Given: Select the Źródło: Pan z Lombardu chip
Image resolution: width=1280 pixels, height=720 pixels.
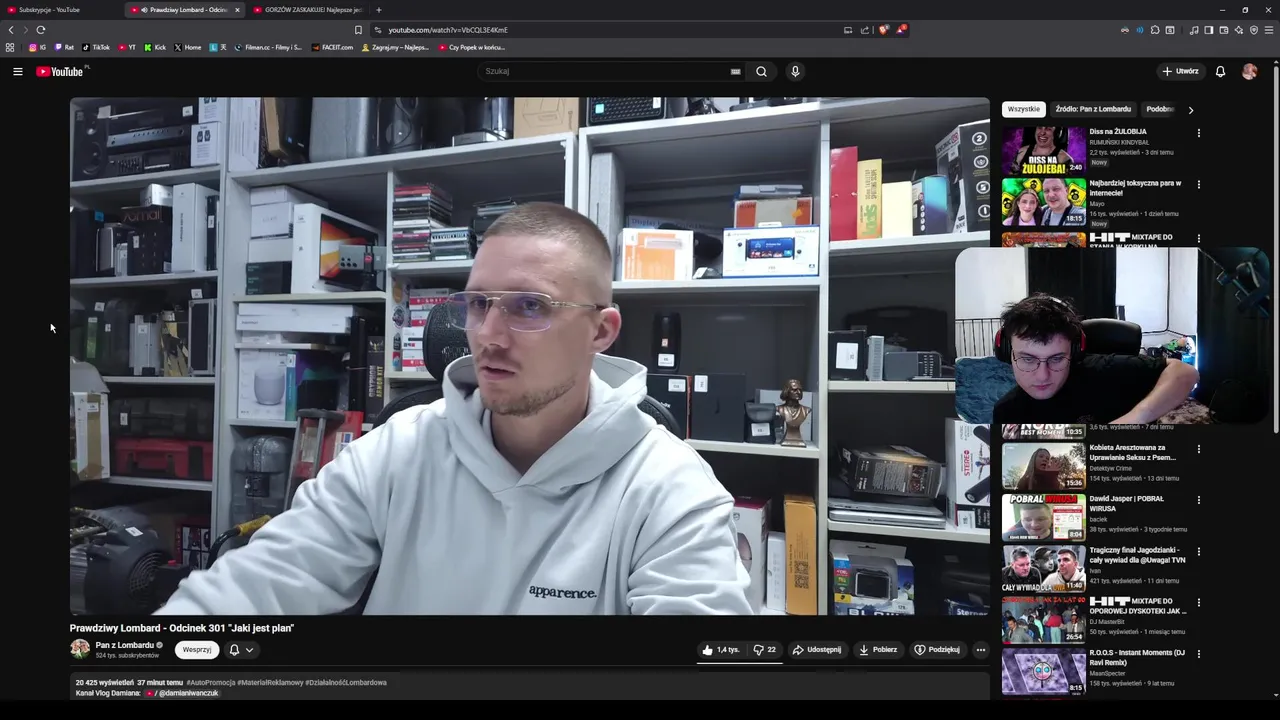Looking at the screenshot, I should tap(1093, 109).
